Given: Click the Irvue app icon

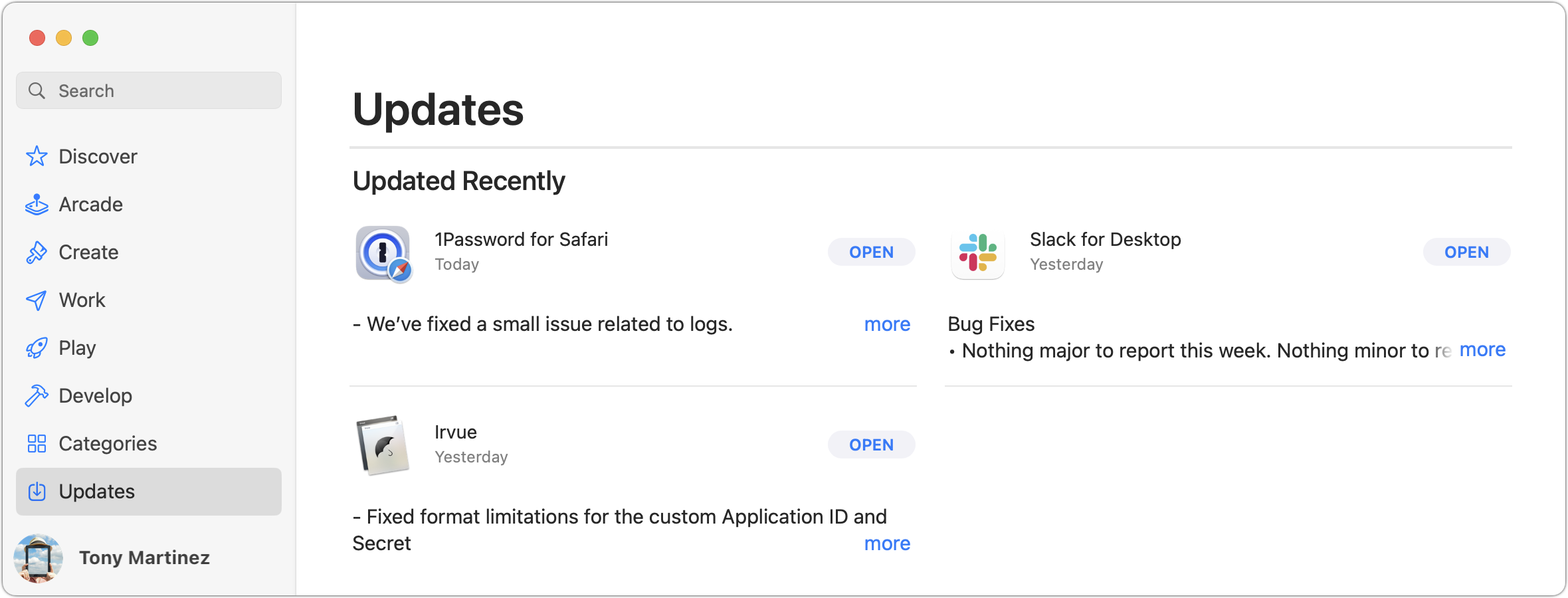Looking at the screenshot, I should coord(383,445).
